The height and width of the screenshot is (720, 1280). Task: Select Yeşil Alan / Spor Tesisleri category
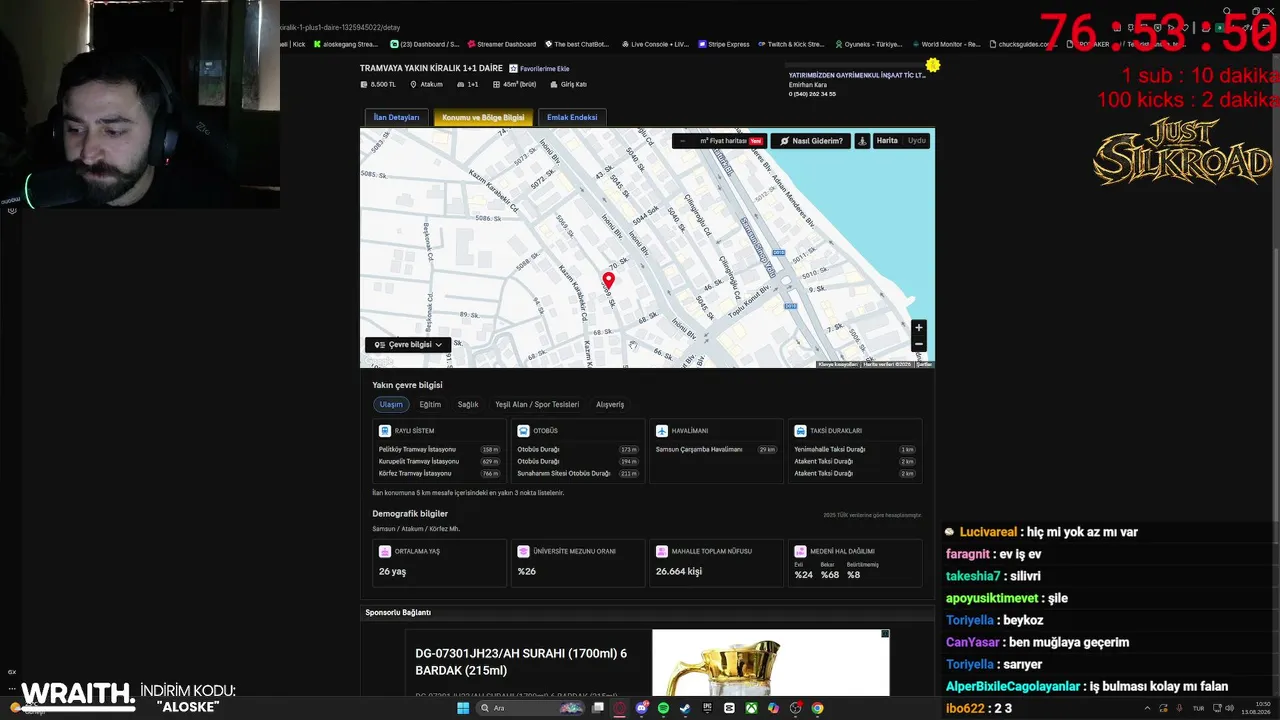pos(537,405)
